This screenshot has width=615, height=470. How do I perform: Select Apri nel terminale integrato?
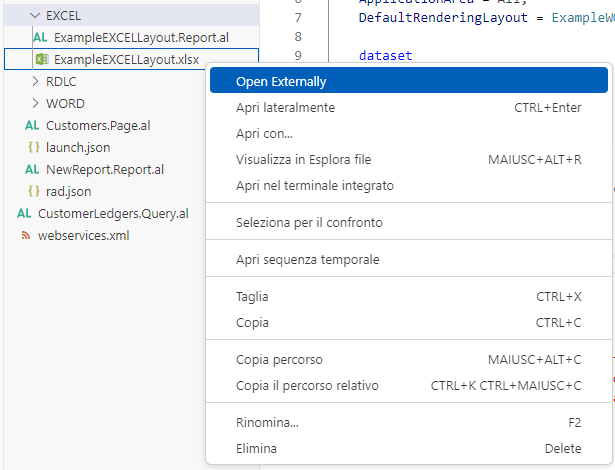(409, 186)
